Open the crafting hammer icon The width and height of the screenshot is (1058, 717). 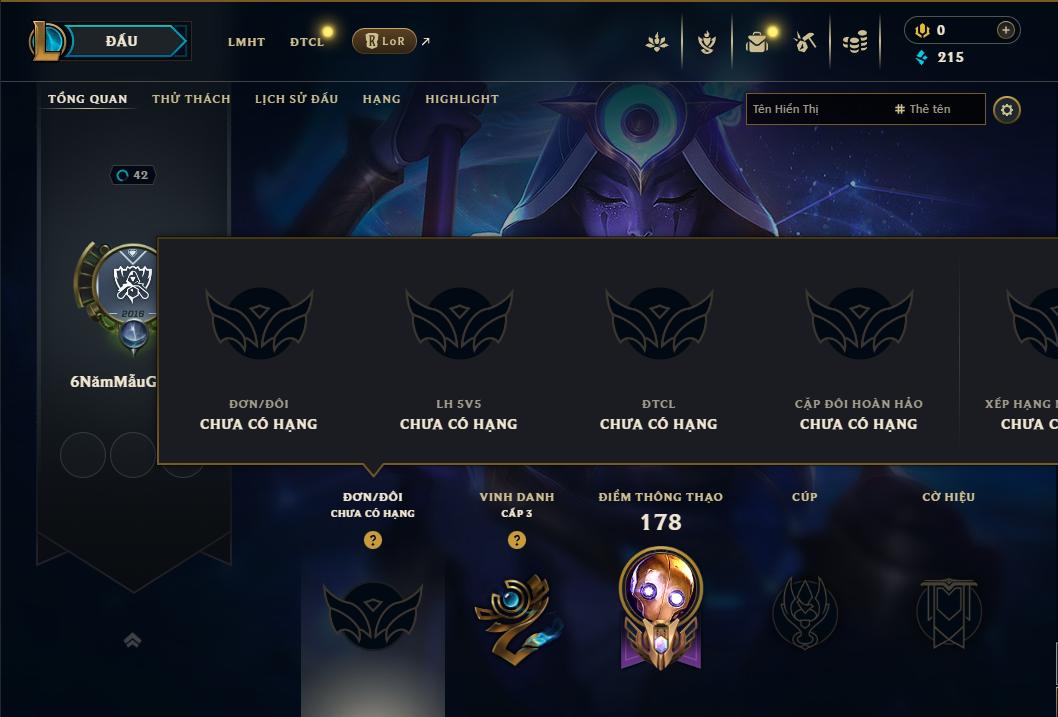(804, 42)
